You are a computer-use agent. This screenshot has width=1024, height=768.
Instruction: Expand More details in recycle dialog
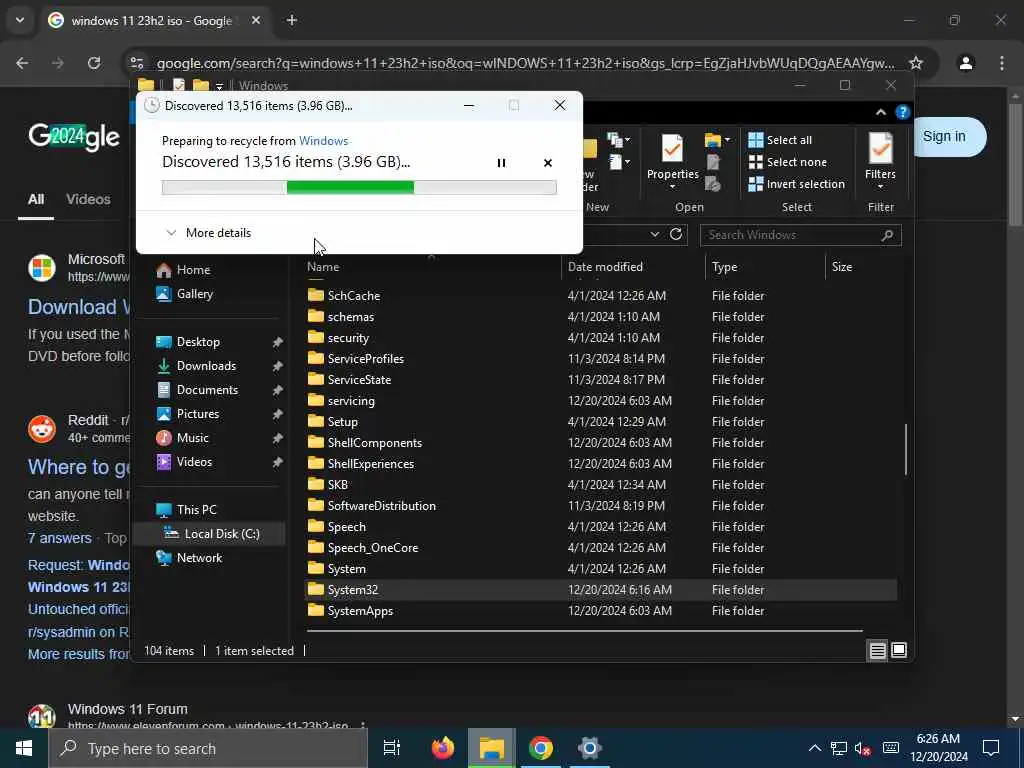tap(209, 232)
